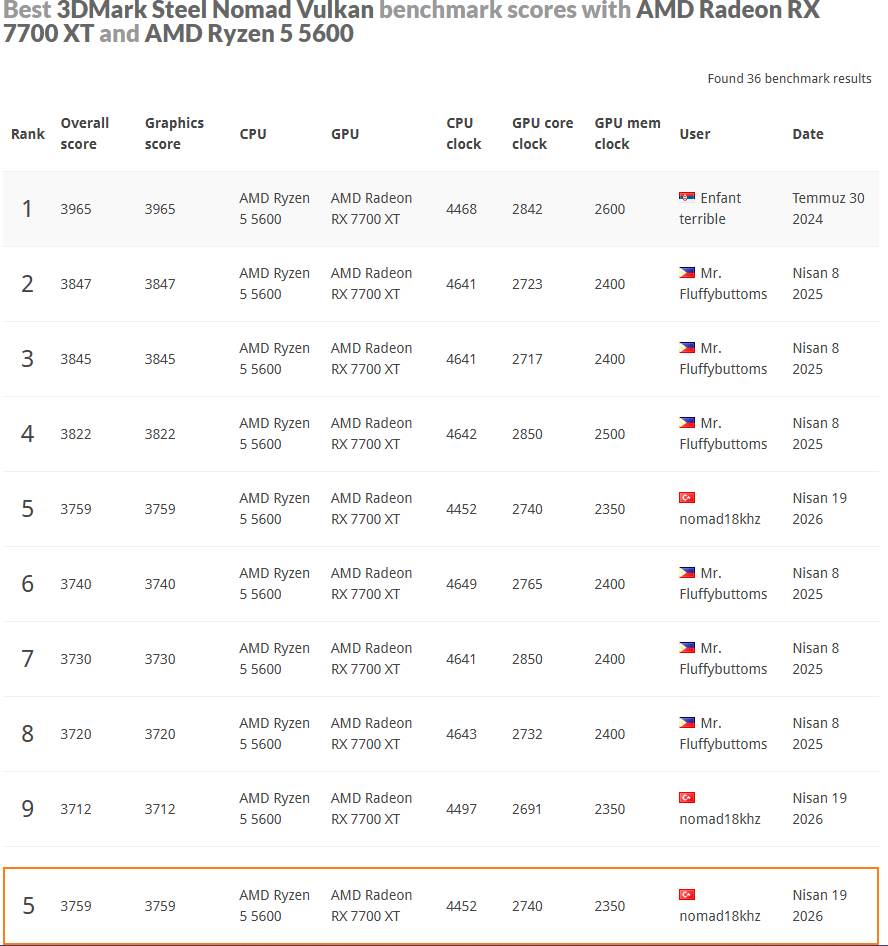Select the highlighted orange result row ranked 5
The height and width of the screenshot is (946, 888).
pos(441,906)
